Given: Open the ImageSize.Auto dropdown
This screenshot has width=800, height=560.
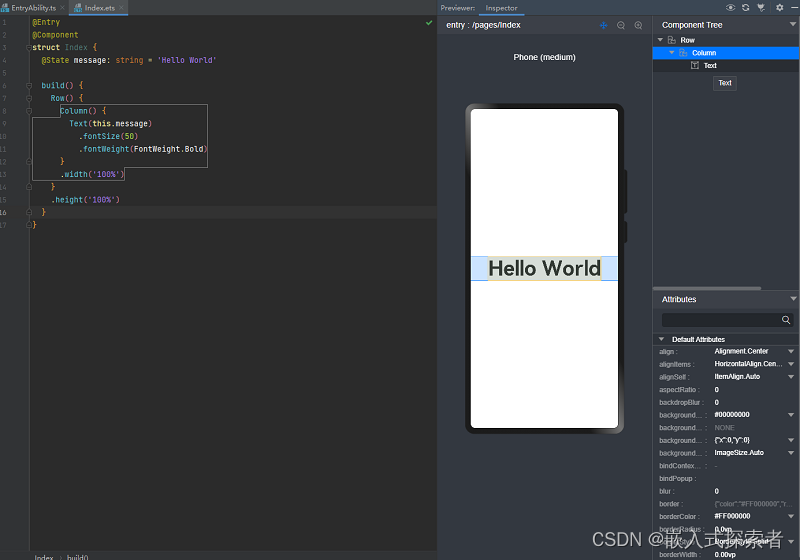Looking at the screenshot, I should pyautogui.click(x=791, y=453).
